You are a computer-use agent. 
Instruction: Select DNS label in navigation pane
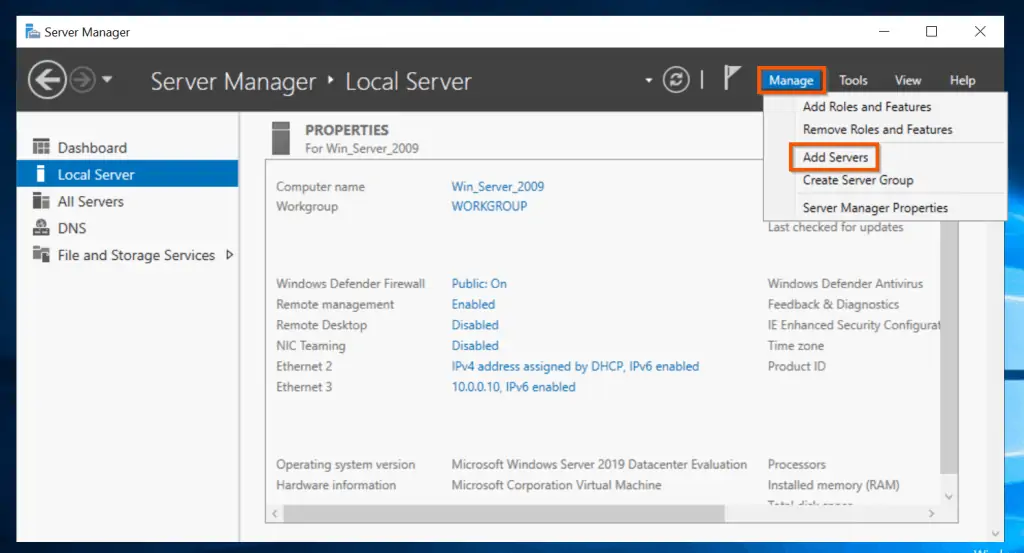[72, 228]
